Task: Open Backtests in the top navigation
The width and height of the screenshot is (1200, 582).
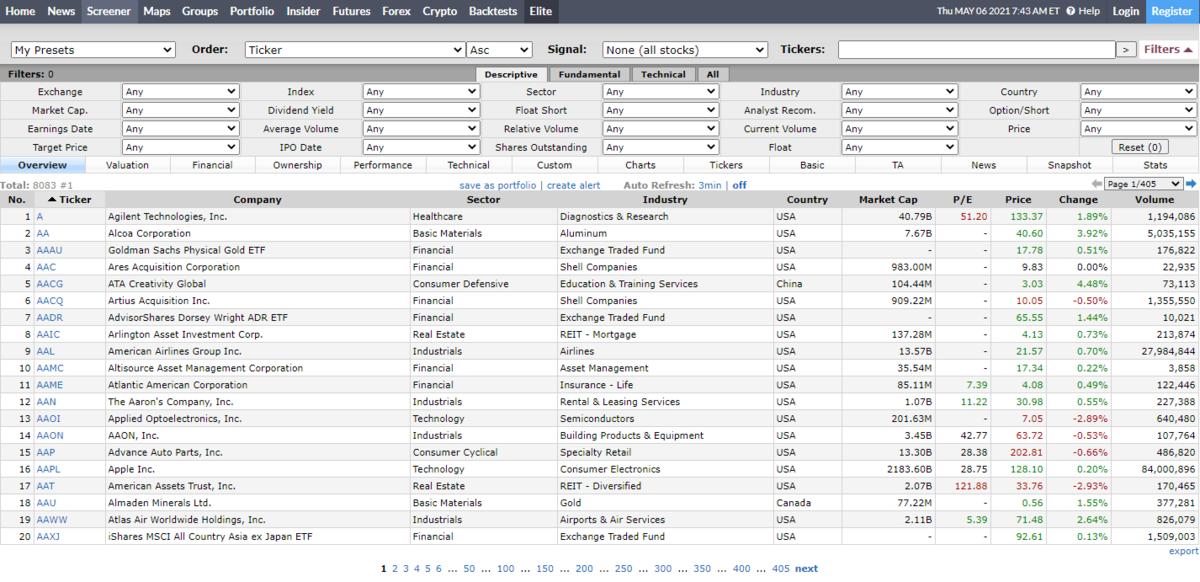Action: point(493,11)
